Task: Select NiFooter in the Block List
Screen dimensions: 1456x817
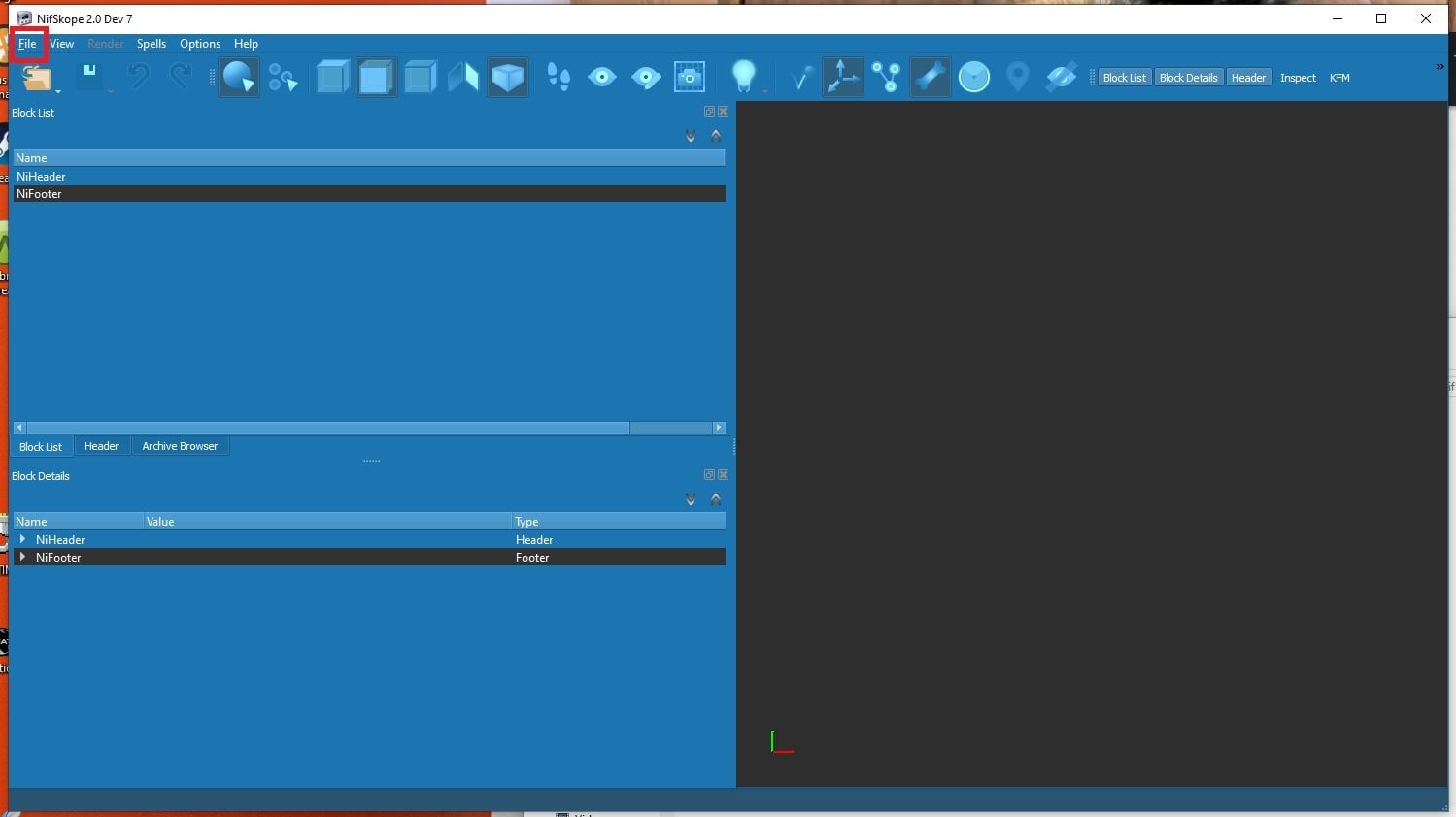Action: [369, 194]
